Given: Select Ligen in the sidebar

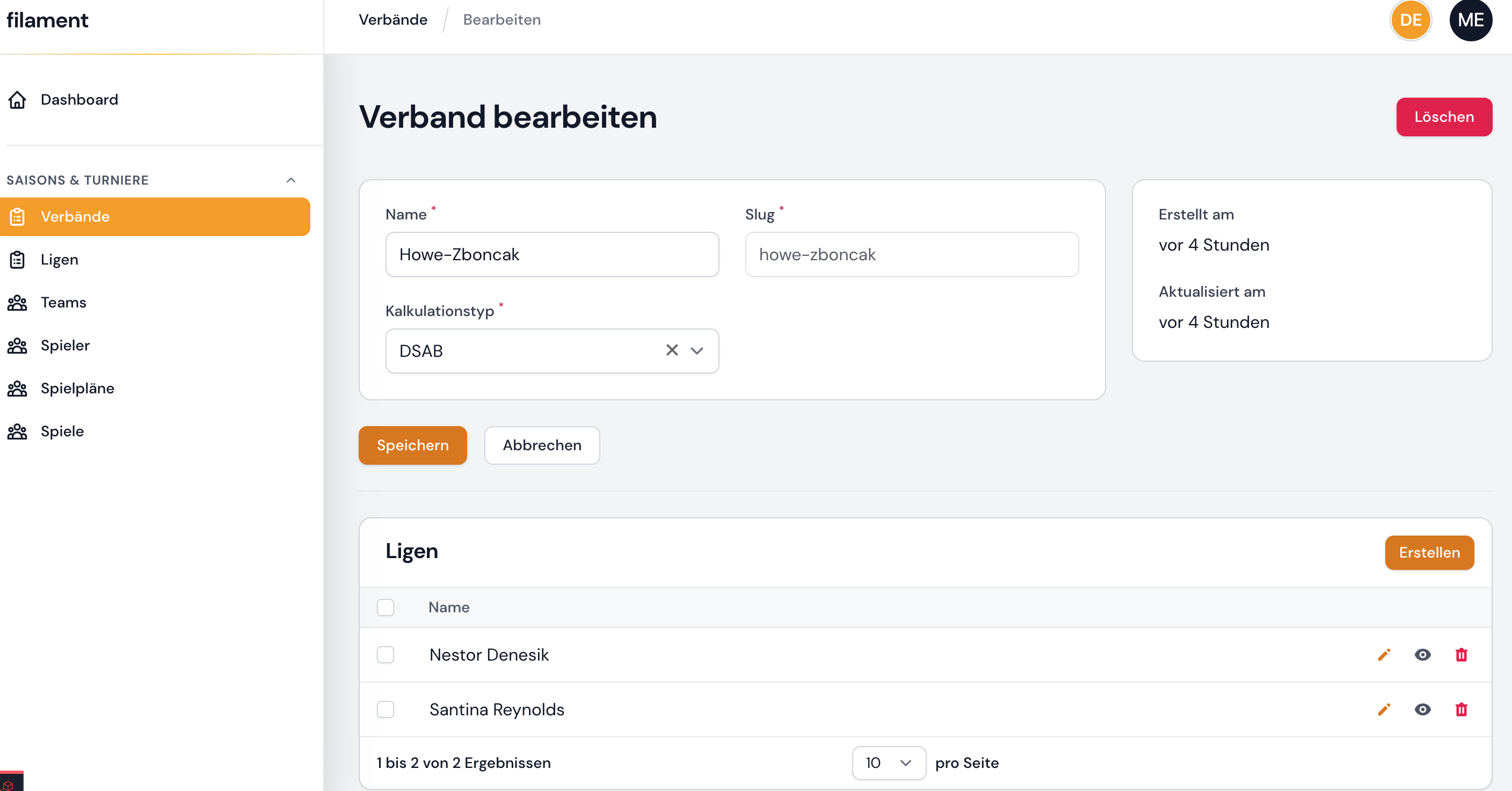Looking at the screenshot, I should 59,259.
